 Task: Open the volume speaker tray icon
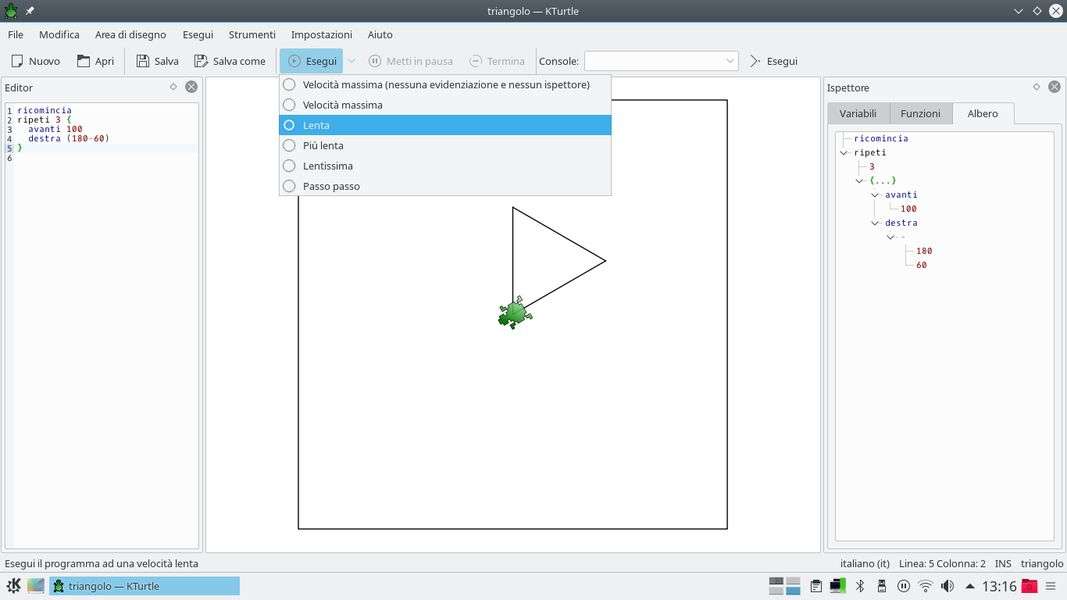click(x=947, y=586)
